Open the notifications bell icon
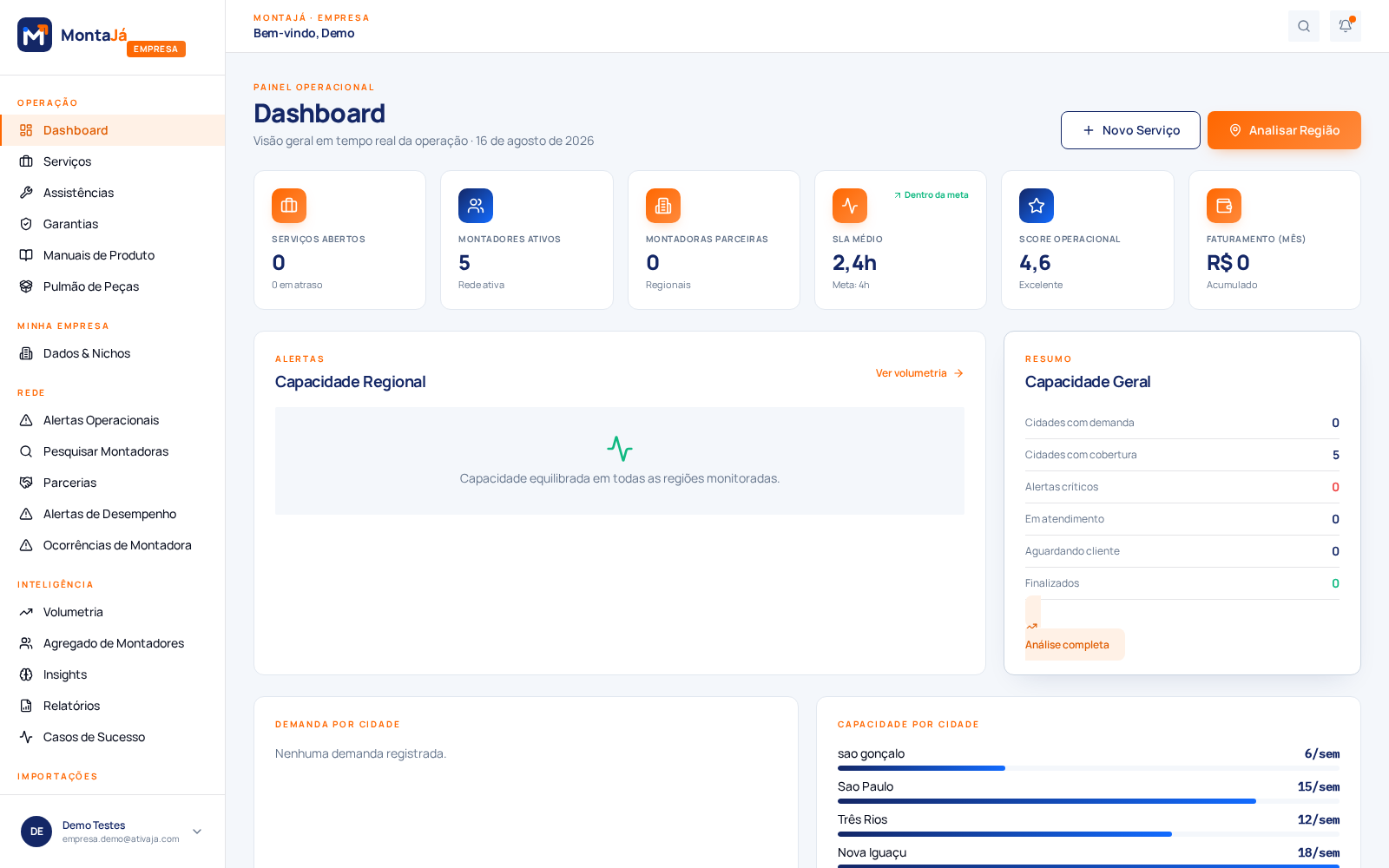Viewport: 1389px width, 868px height. pos(1346,26)
